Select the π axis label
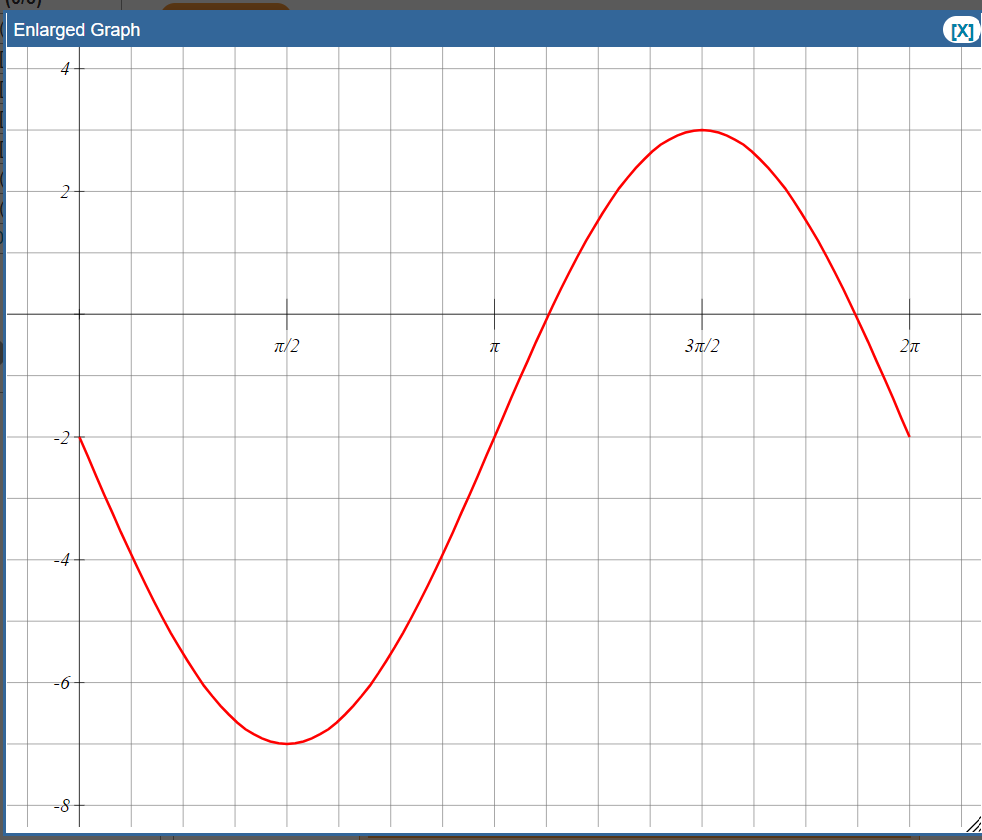 [x=495, y=345]
